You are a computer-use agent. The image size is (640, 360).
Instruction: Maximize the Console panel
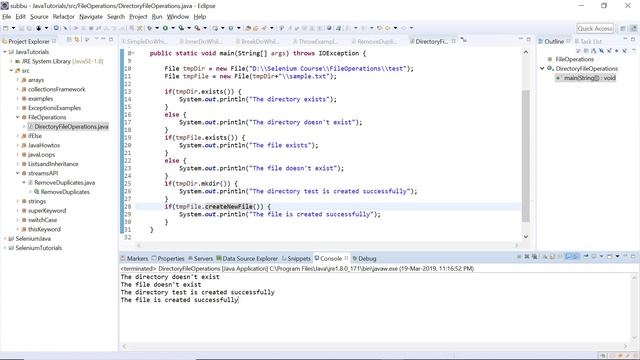(633, 256)
